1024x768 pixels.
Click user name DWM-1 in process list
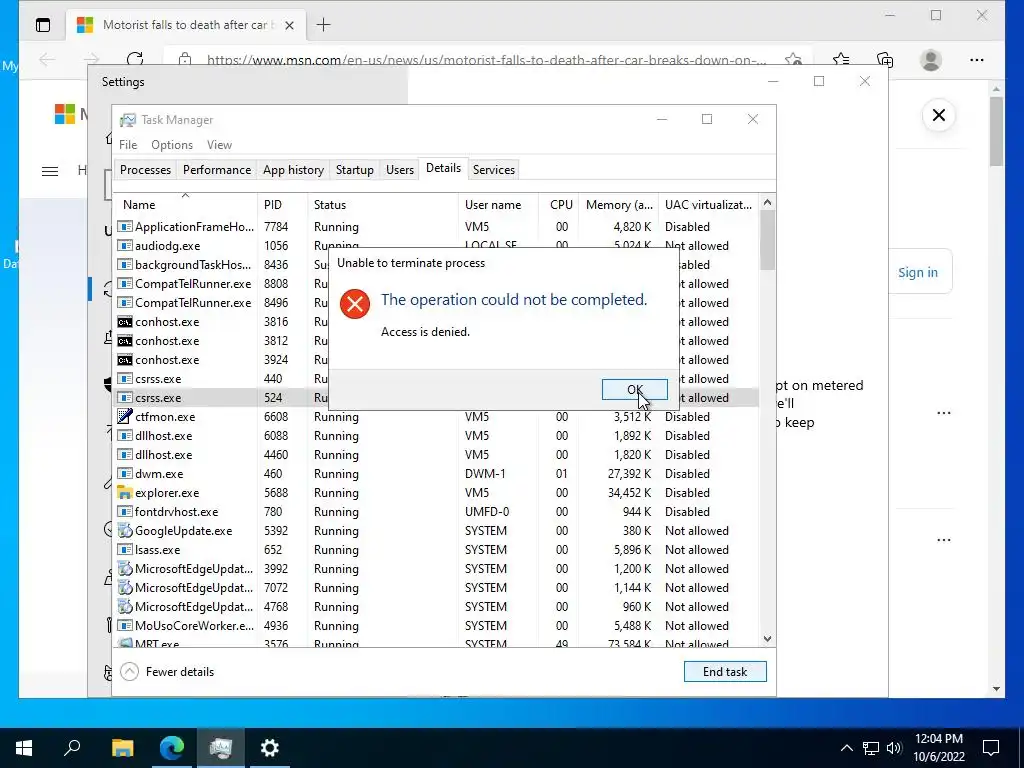pos(485,473)
